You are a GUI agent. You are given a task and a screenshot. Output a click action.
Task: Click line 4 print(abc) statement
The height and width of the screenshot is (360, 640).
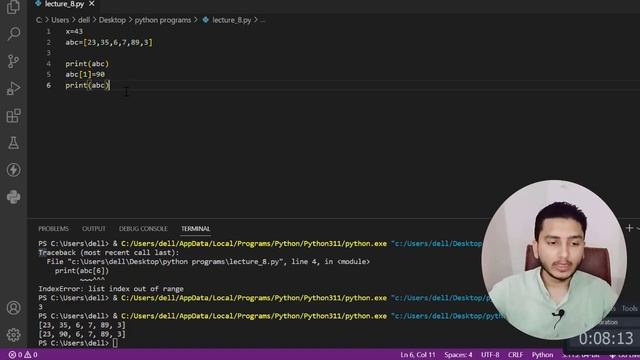tap(87, 64)
